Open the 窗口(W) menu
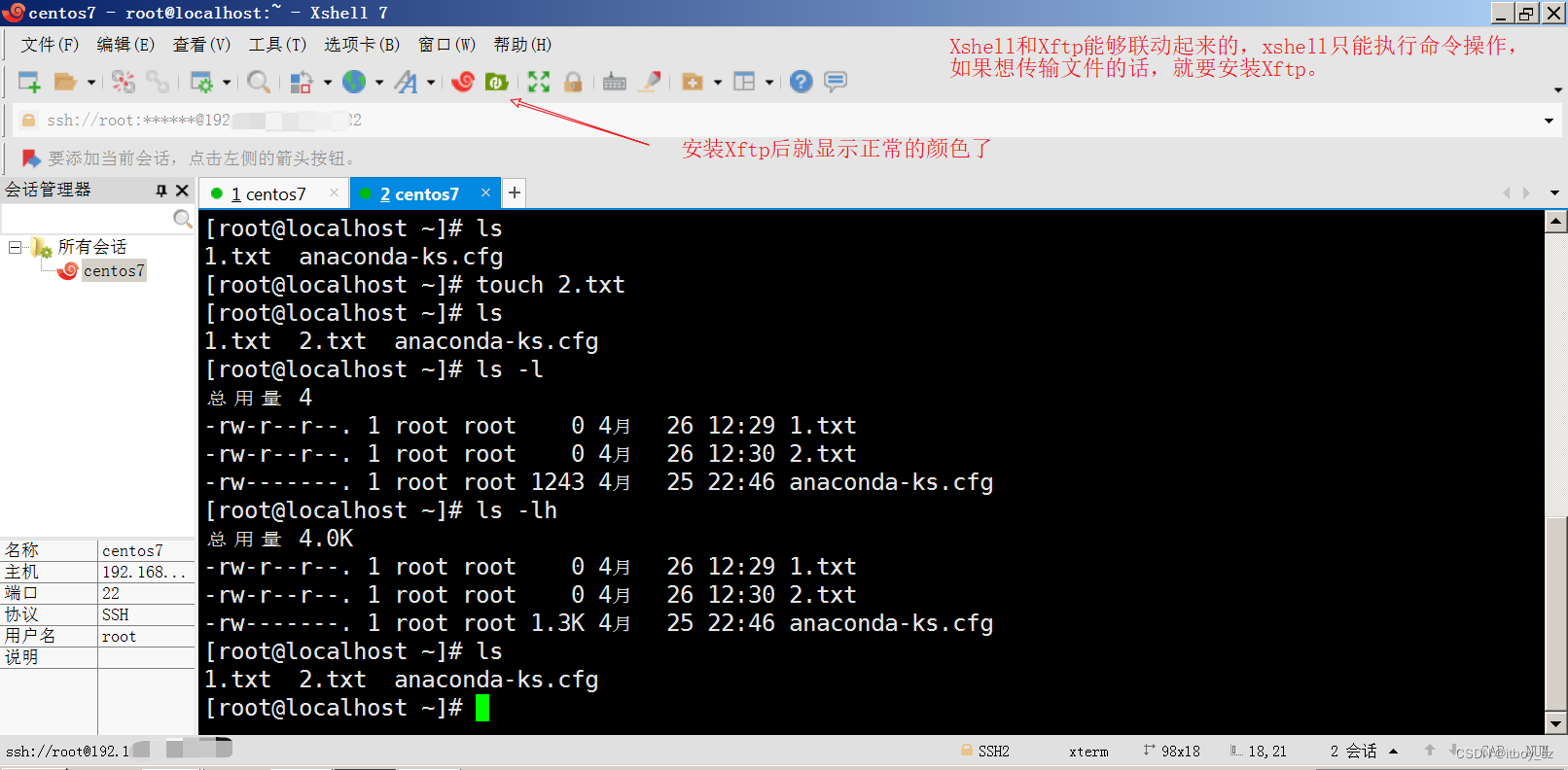 coord(446,45)
